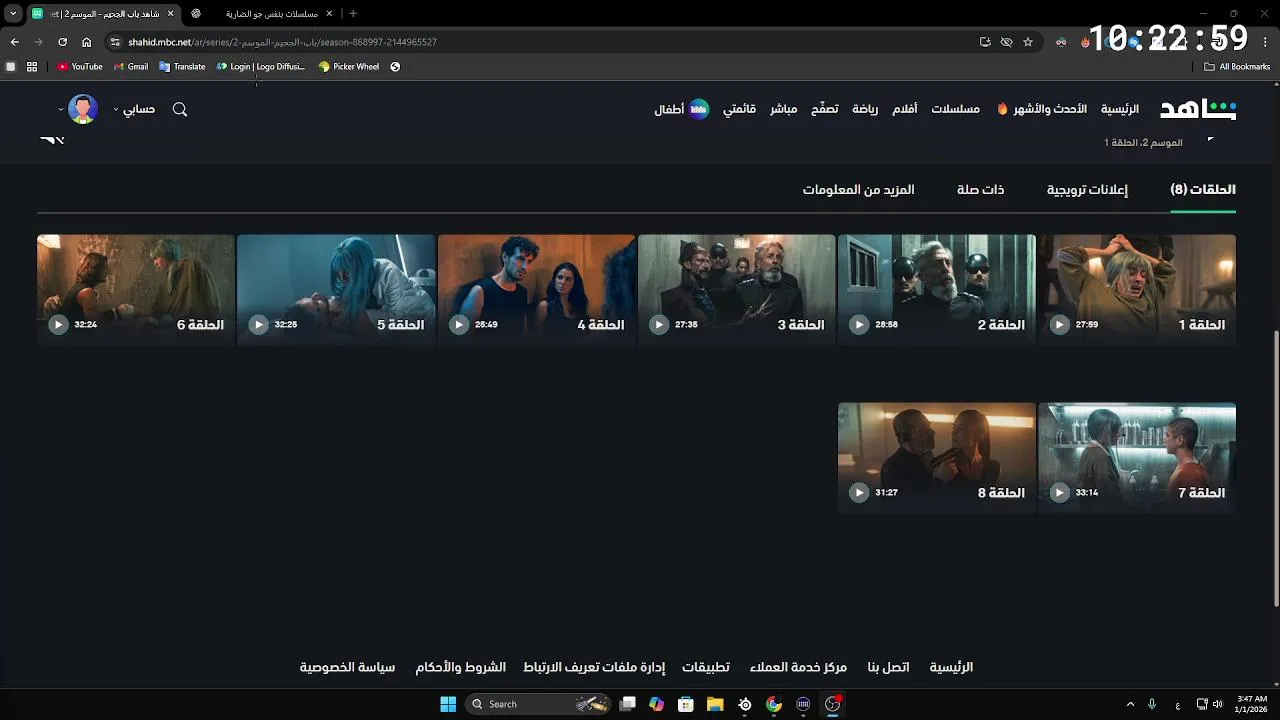This screenshot has width=1280, height=720.
Task: Switch to the مسلسلات بنفس جو الضارية browser tab
Action: [263, 13]
